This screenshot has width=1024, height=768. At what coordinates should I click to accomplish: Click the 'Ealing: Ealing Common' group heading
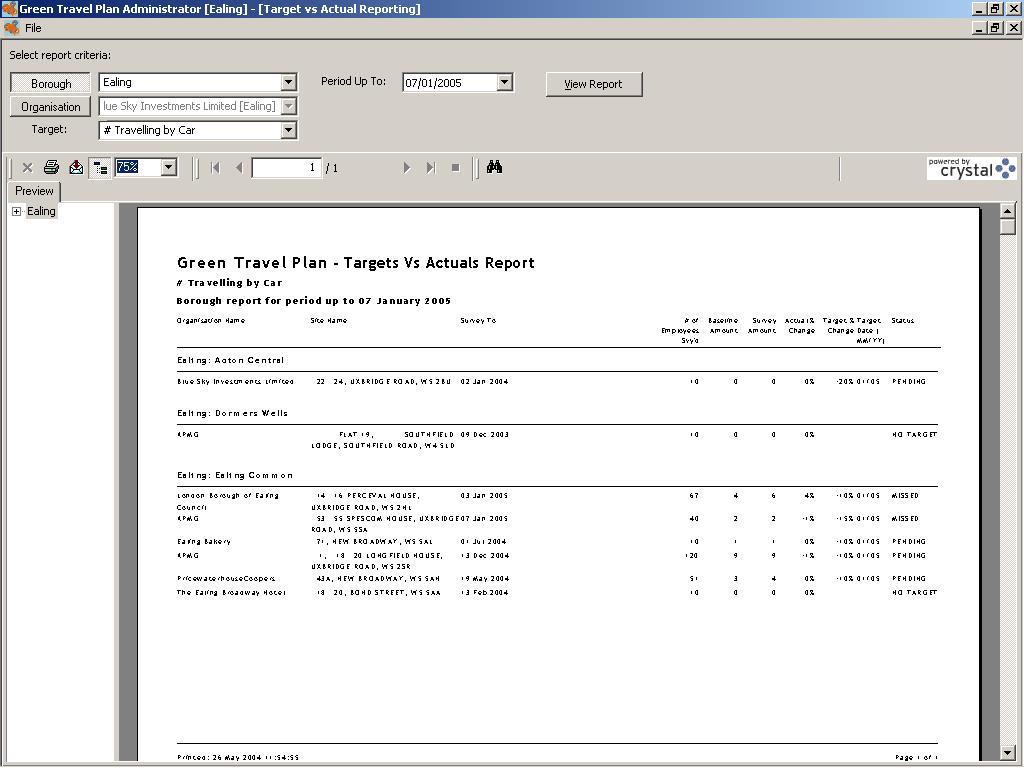coord(235,475)
